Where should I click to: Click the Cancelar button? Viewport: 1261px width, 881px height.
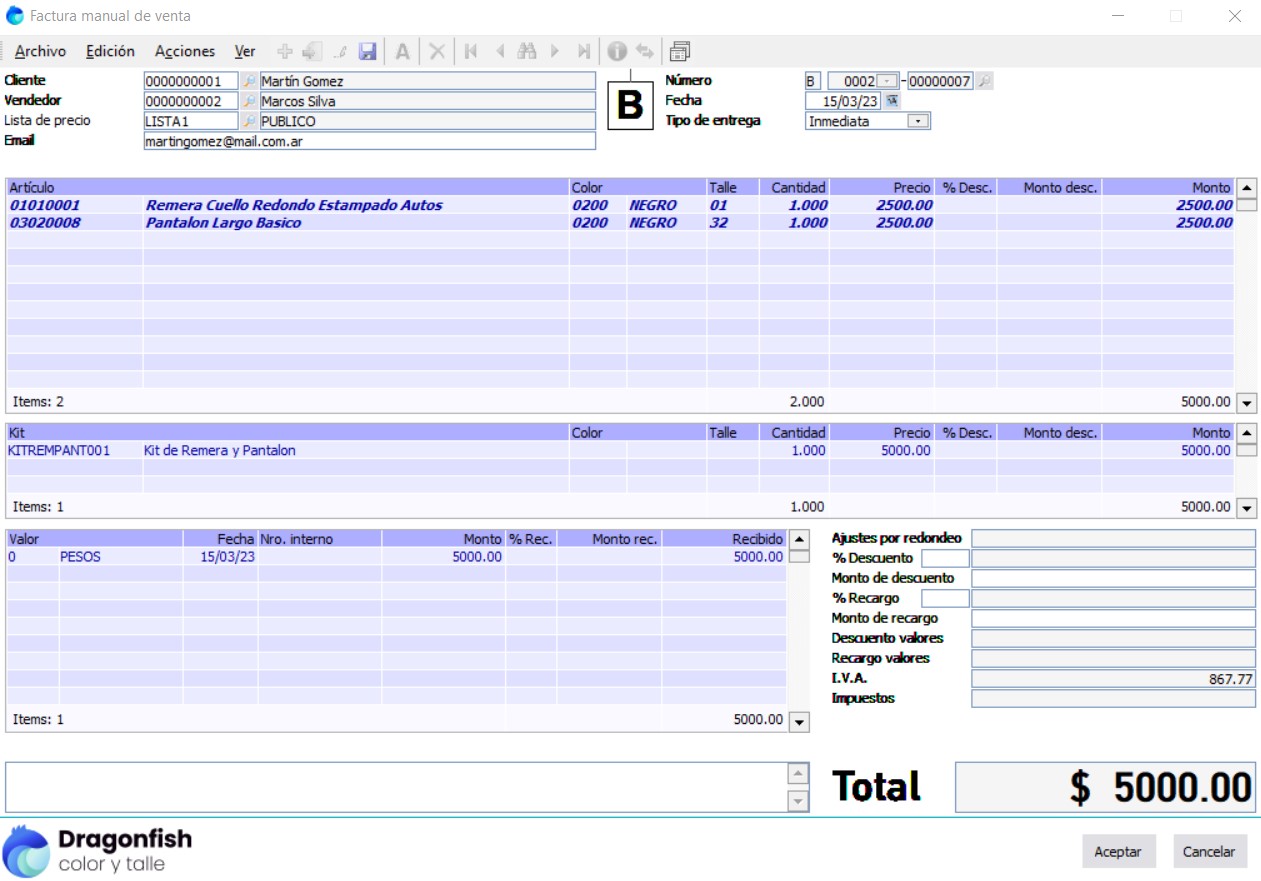(x=1209, y=852)
